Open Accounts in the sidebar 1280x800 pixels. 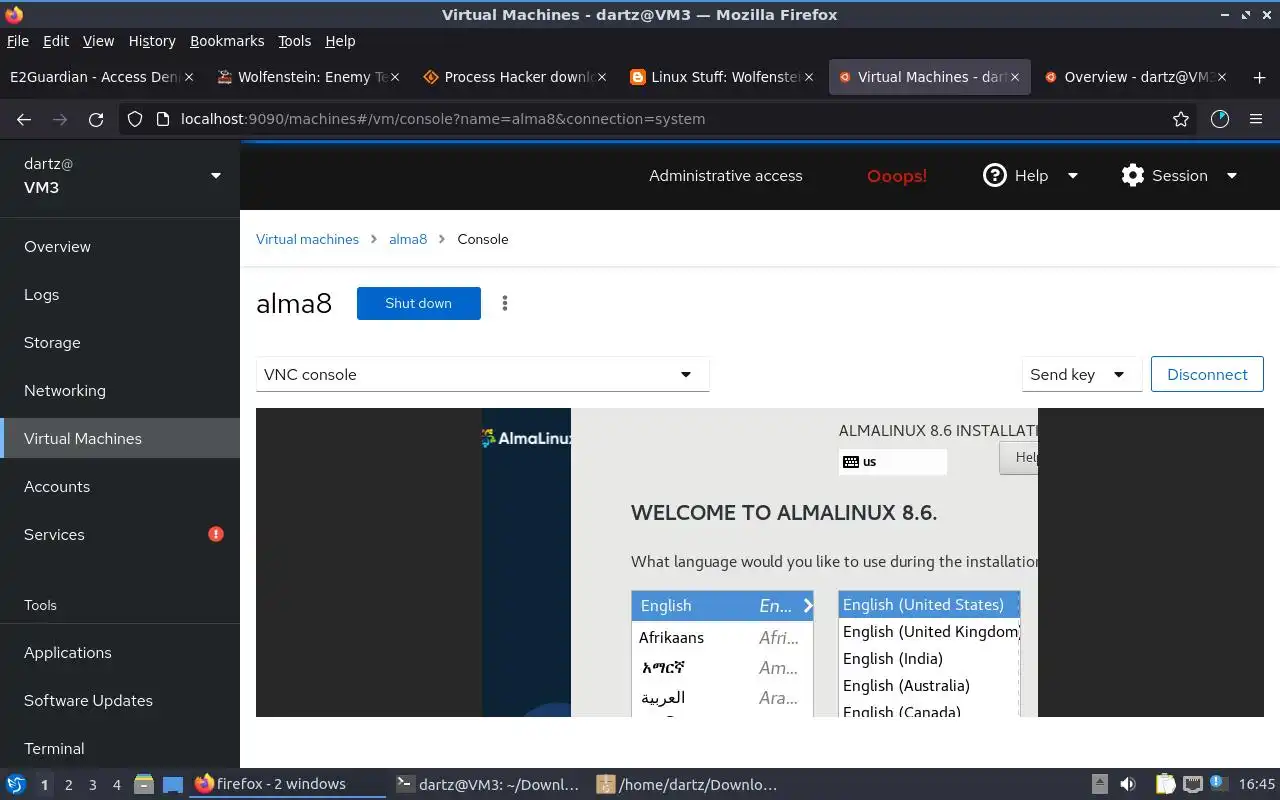(x=120, y=486)
